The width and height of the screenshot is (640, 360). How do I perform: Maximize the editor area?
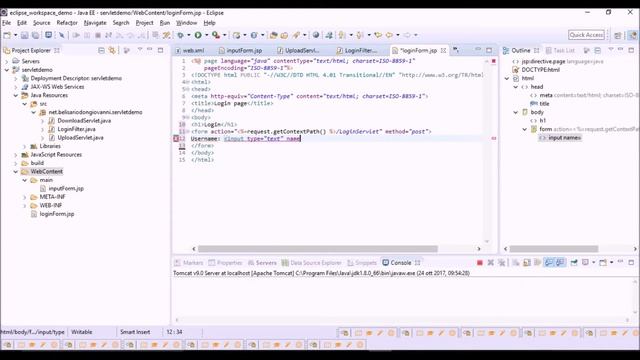(489, 50)
